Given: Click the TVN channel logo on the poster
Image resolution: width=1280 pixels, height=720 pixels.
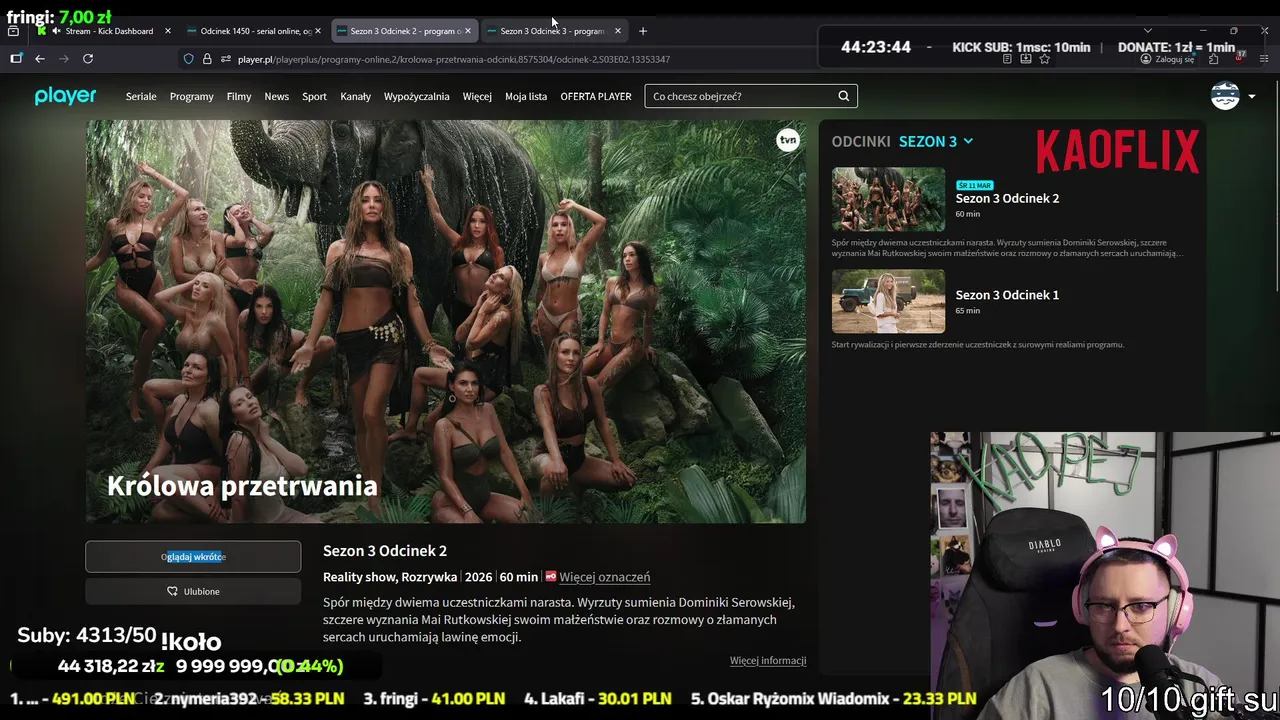Looking at the screenshot, I should [x=788, y=140].
